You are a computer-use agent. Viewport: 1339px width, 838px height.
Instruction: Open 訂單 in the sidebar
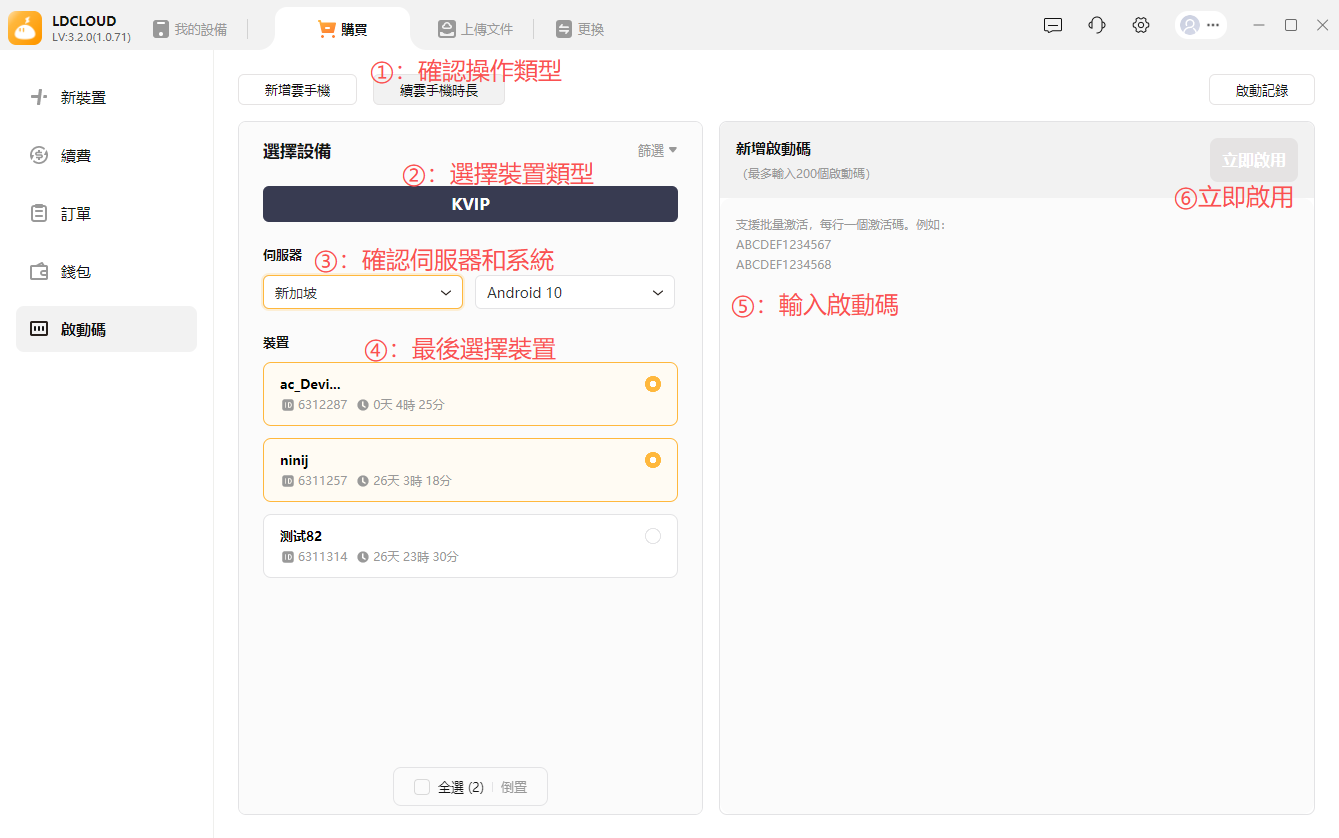click(76, 214)
